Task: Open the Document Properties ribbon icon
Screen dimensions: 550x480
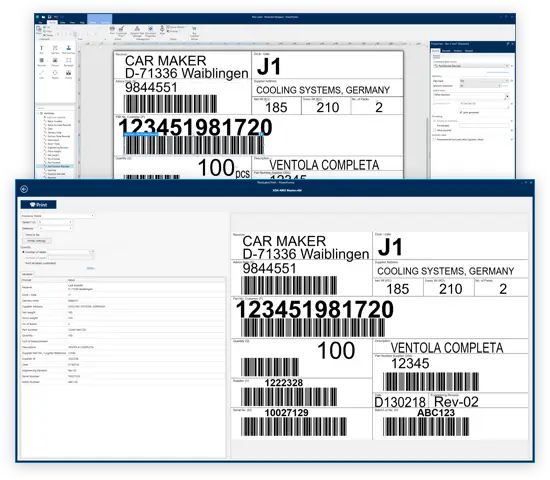Action: tap(150, 31)
